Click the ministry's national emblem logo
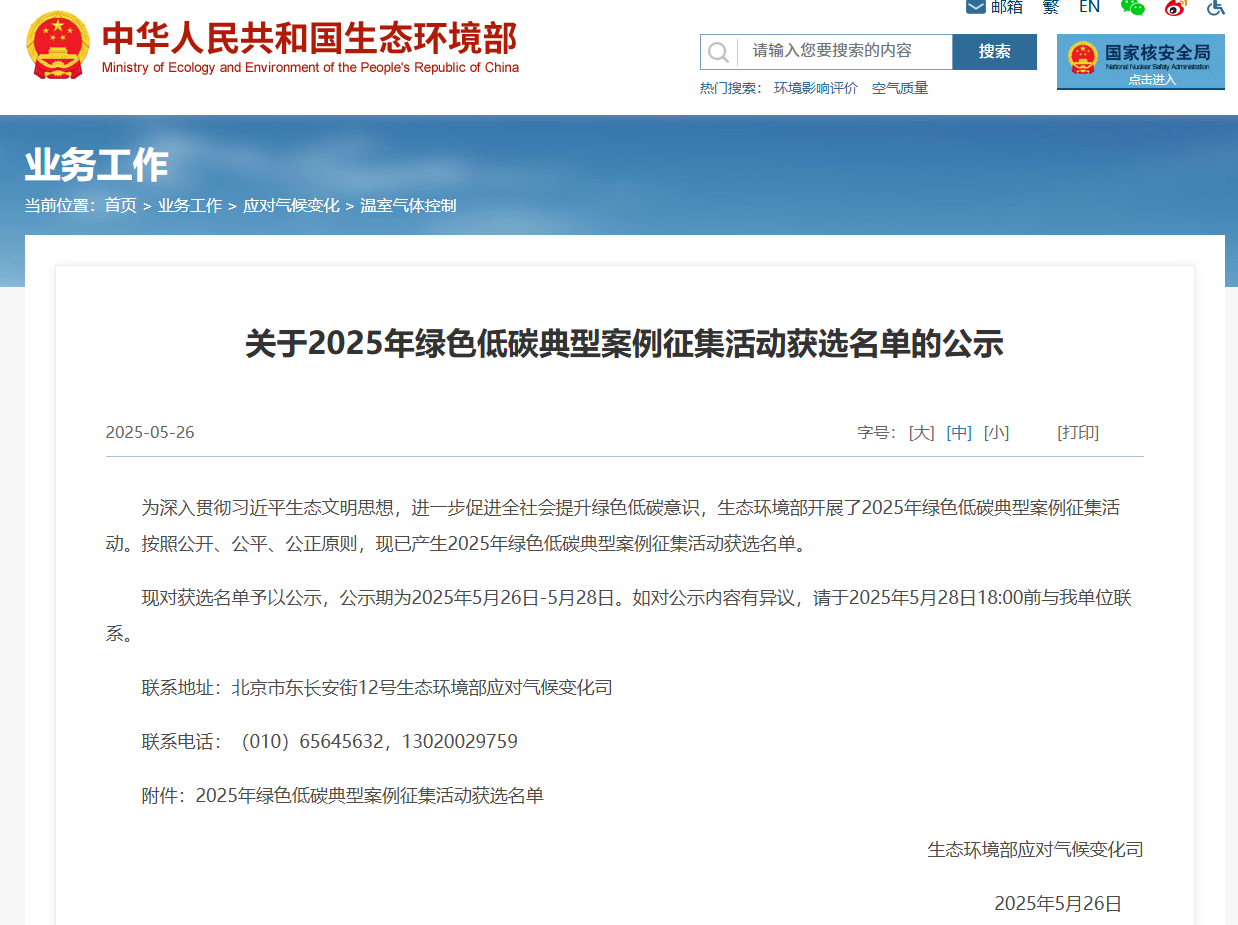 tap(57, 44)
